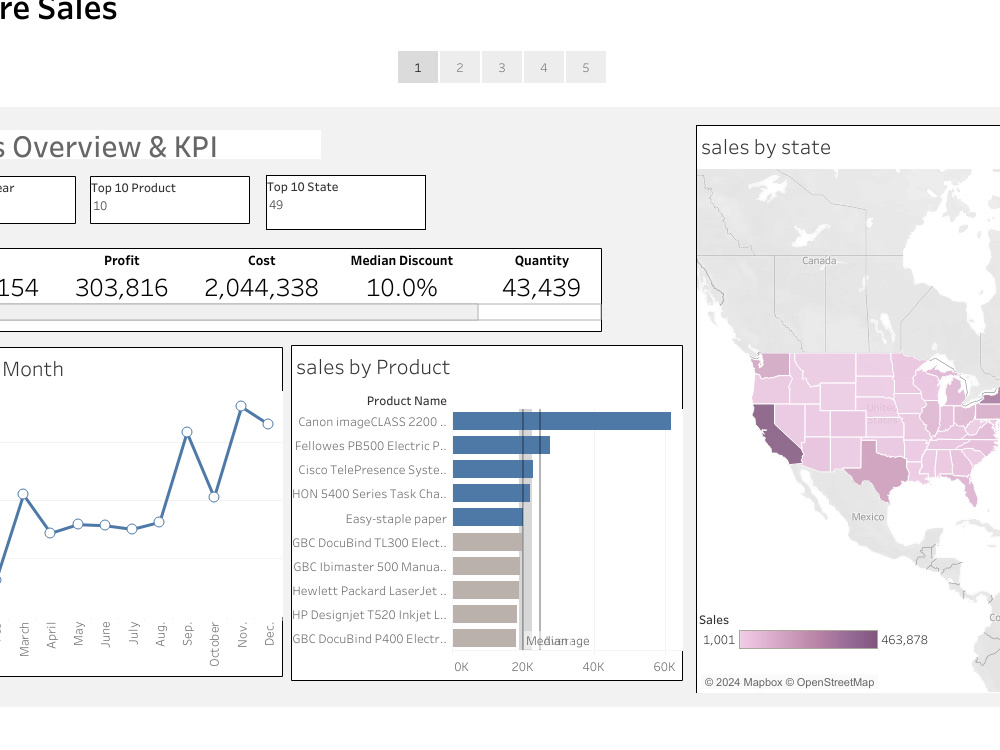
Task: Click the Sales color gradient legend
Action: [808, 640]
